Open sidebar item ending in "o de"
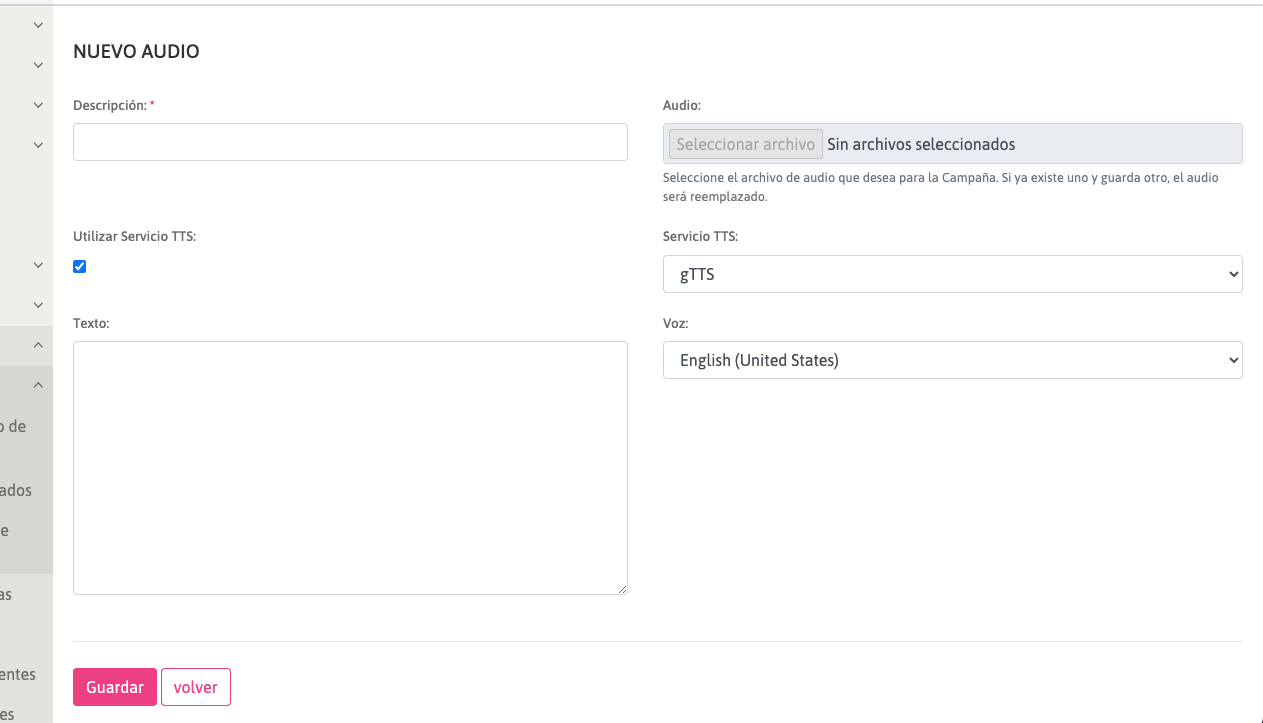 tap(13, 426)
